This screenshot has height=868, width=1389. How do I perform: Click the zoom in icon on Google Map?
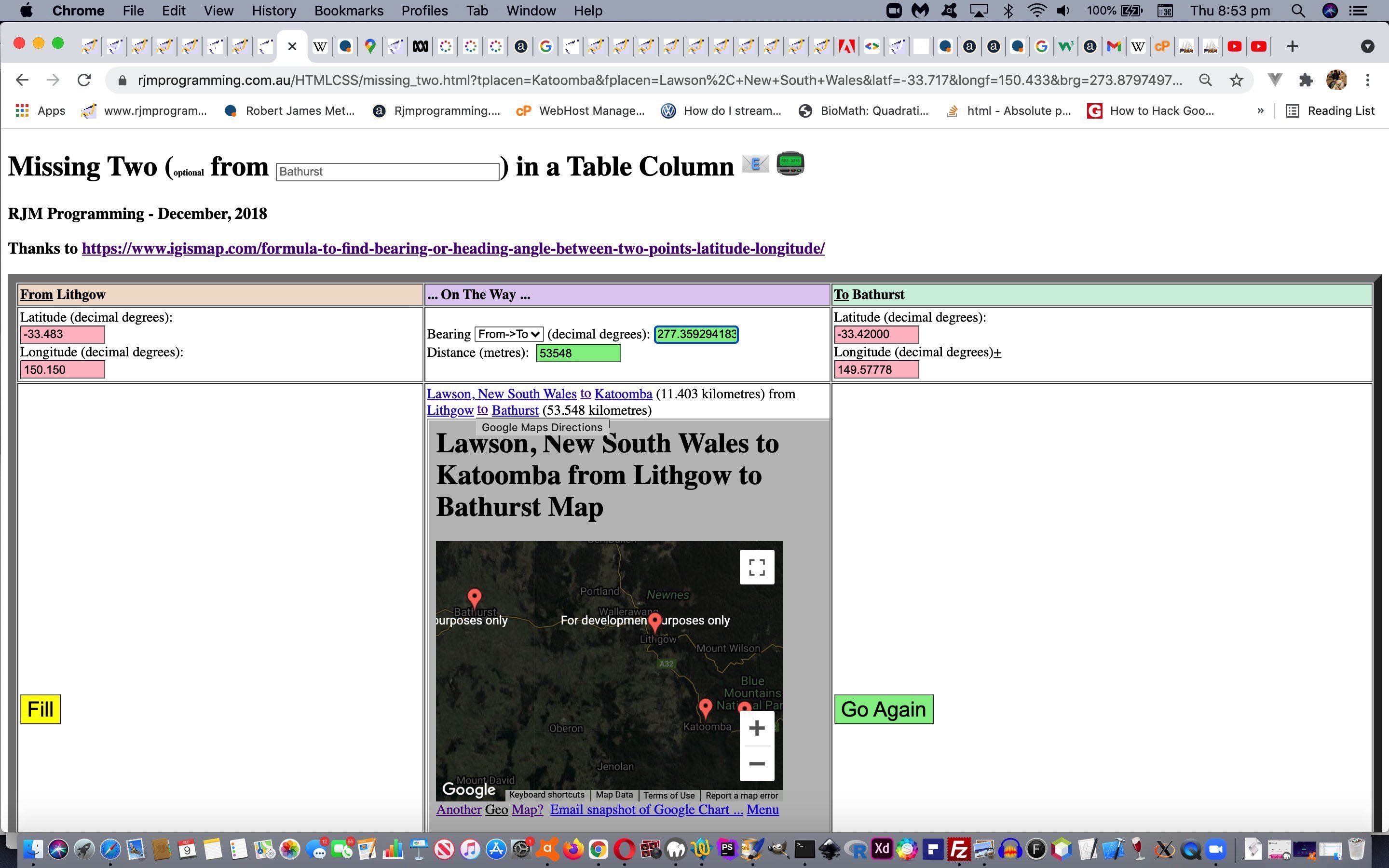click(x=757, y=727)
